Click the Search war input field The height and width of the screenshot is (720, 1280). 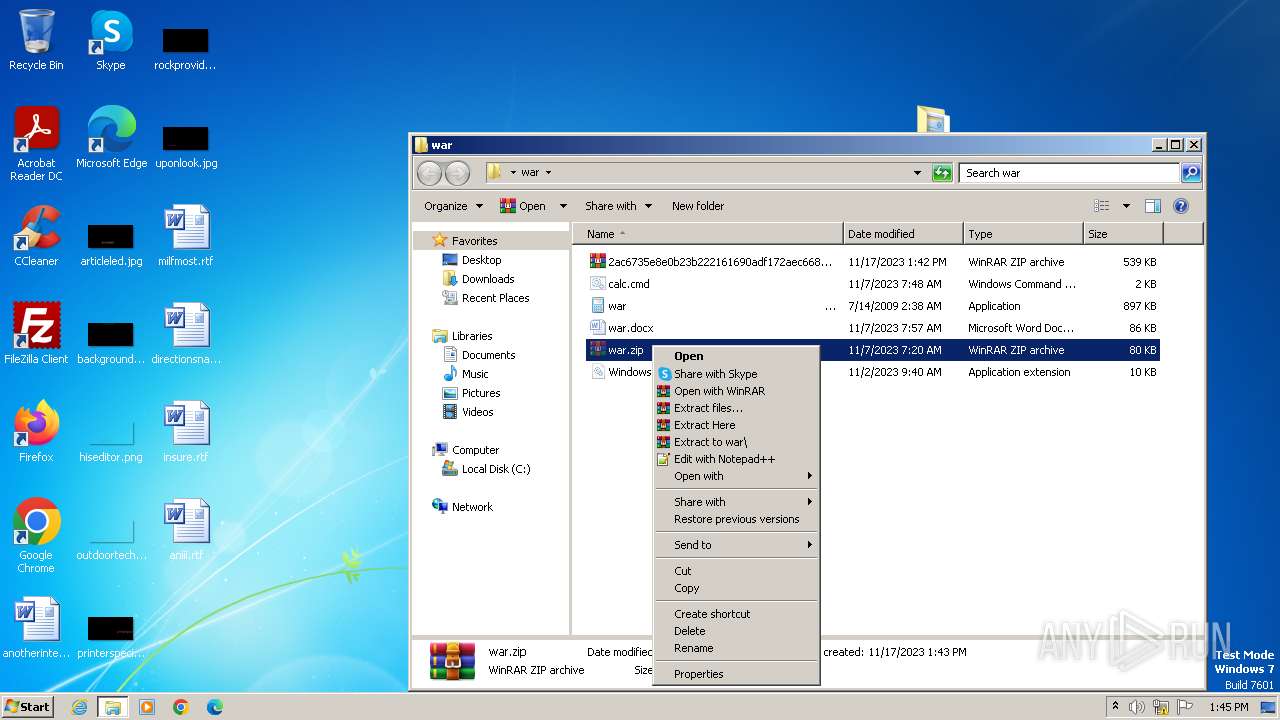click(1069, 173)
